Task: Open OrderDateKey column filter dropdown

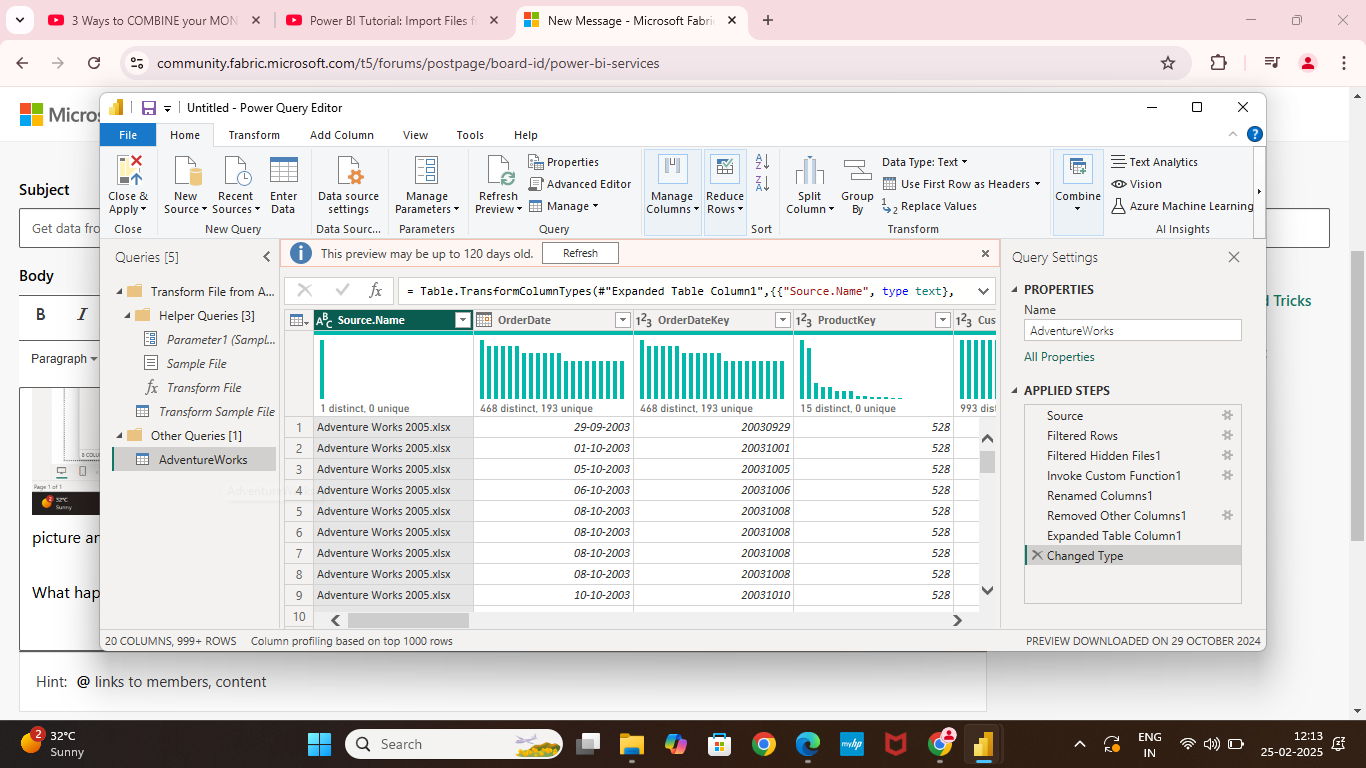Action: [x=782, y=320]
